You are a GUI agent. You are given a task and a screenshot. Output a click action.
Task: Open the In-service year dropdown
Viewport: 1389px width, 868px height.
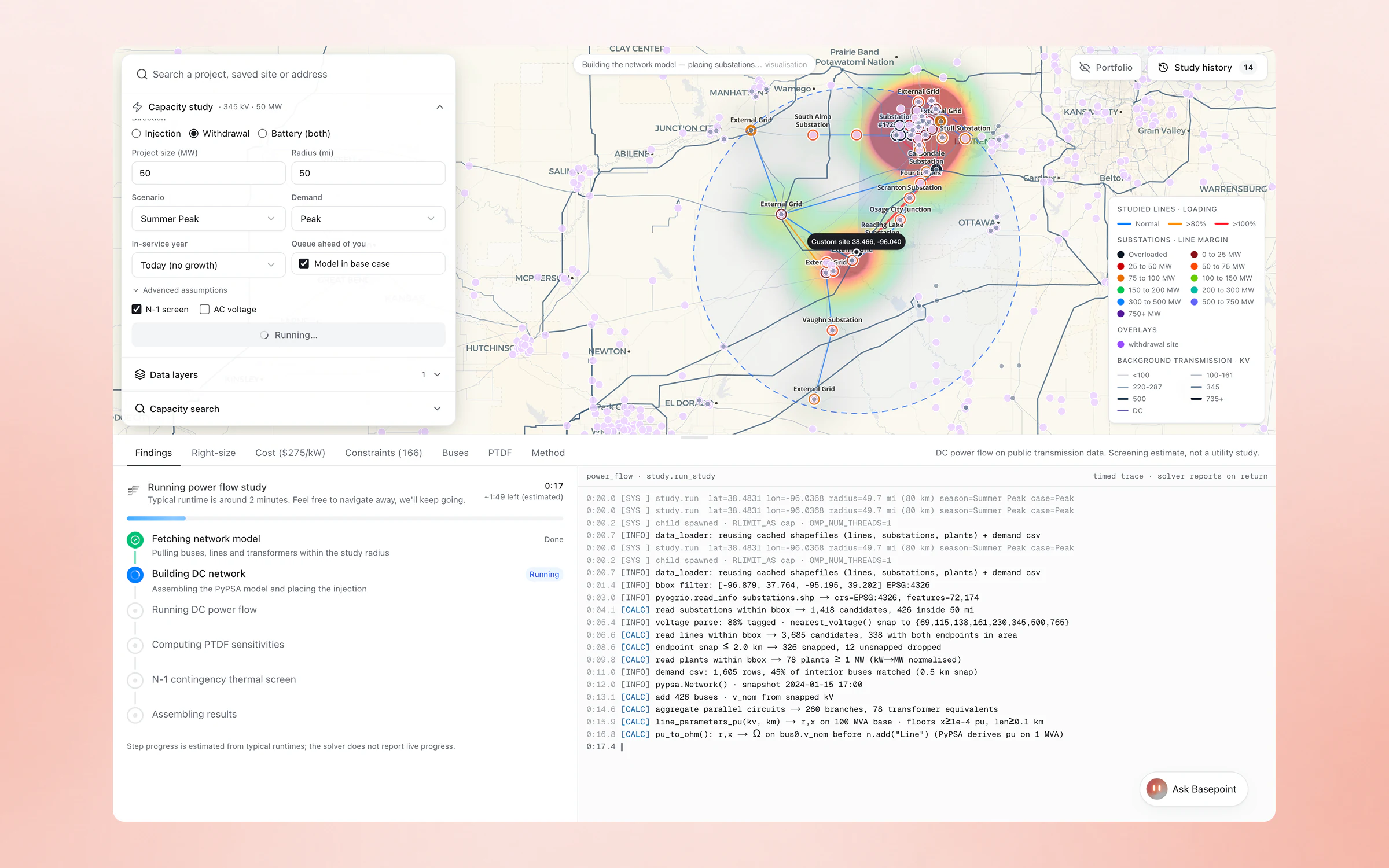(208, 265)
